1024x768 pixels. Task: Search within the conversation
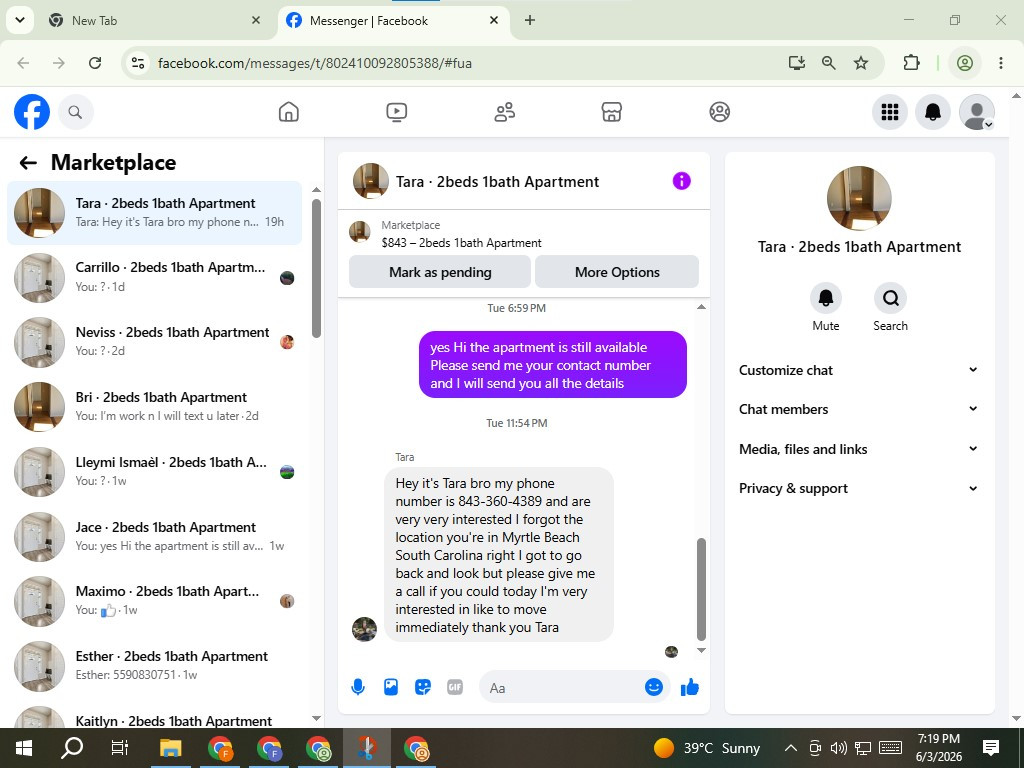(x=890, y=298)
